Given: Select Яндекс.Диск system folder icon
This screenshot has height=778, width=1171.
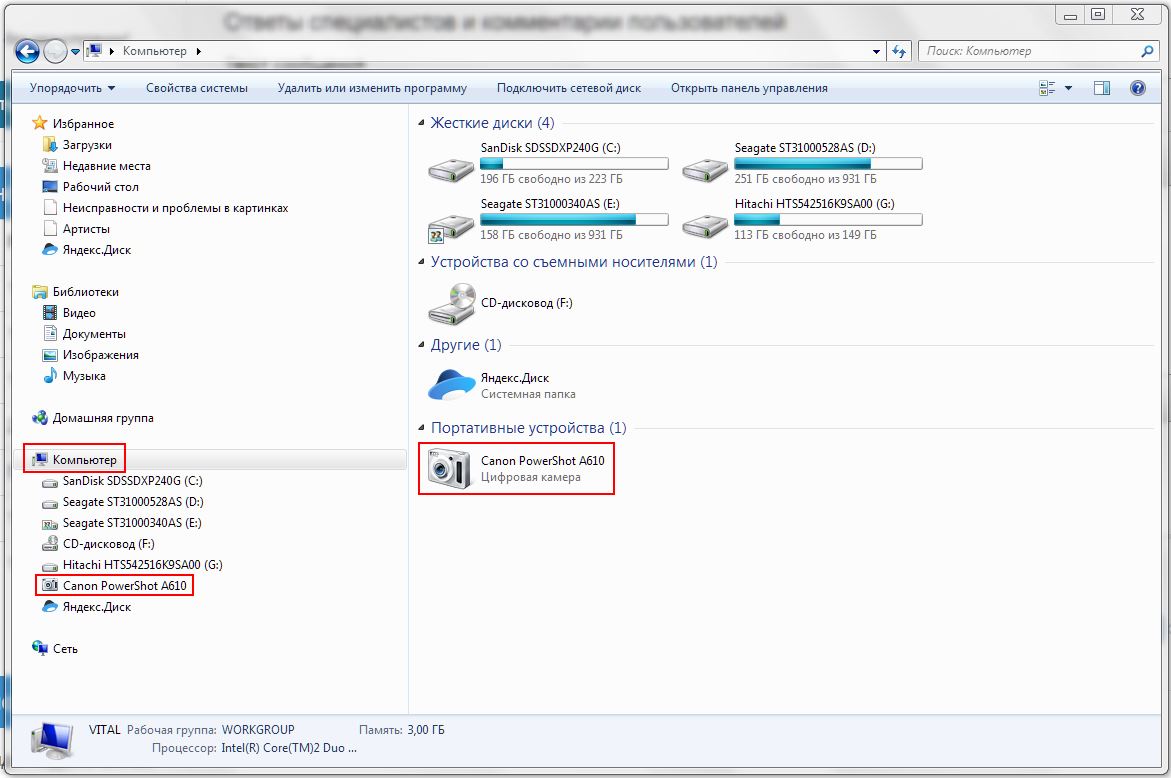Looking at the screenshot, I should click(452, 385).
